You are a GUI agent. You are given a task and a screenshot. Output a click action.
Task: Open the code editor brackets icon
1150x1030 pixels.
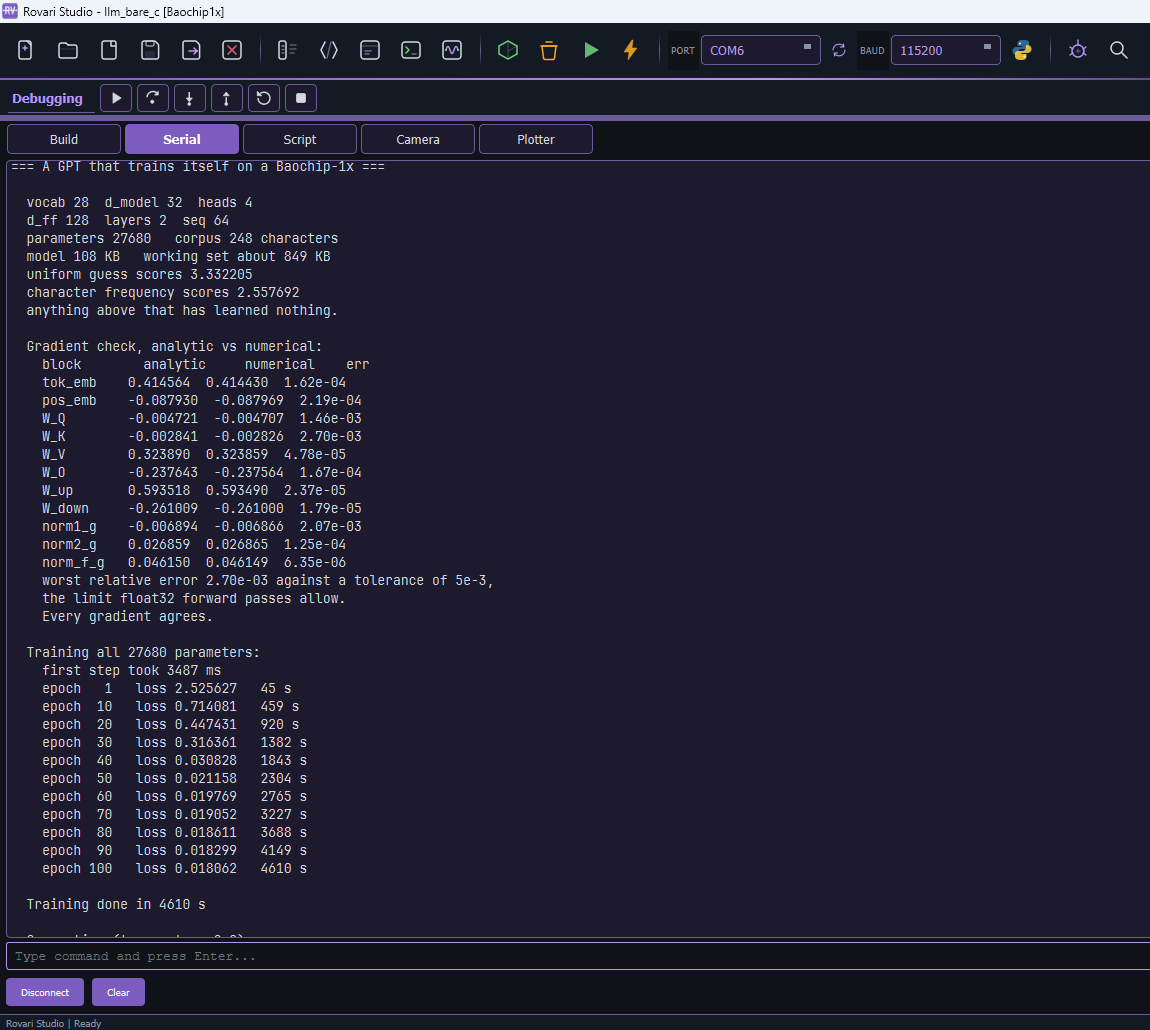329,50
